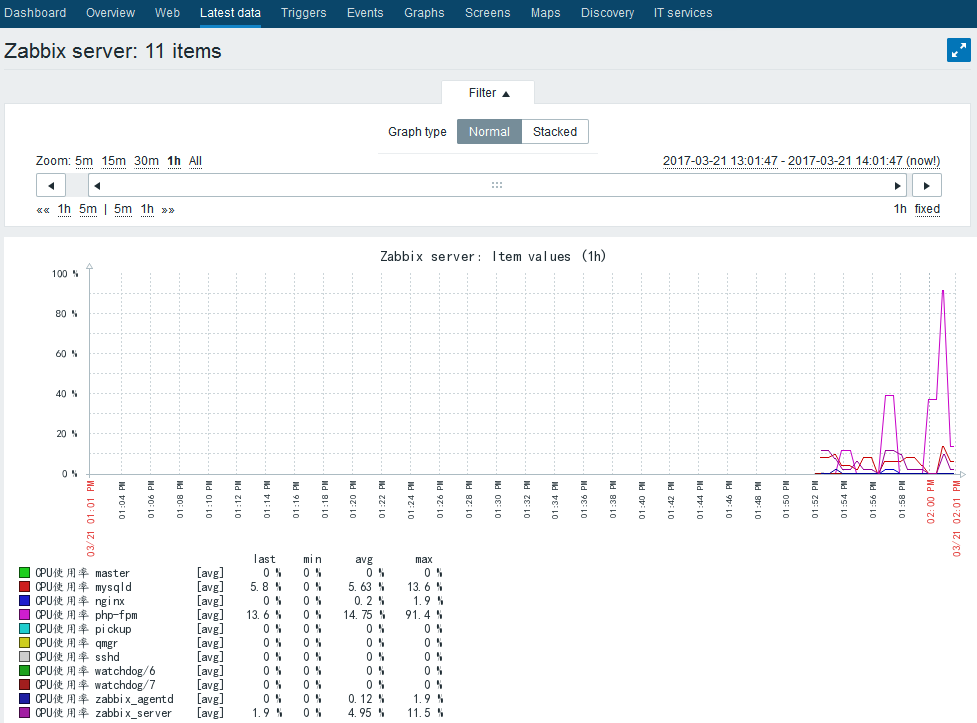Set zoom to 15m

[x=113, y=161]
